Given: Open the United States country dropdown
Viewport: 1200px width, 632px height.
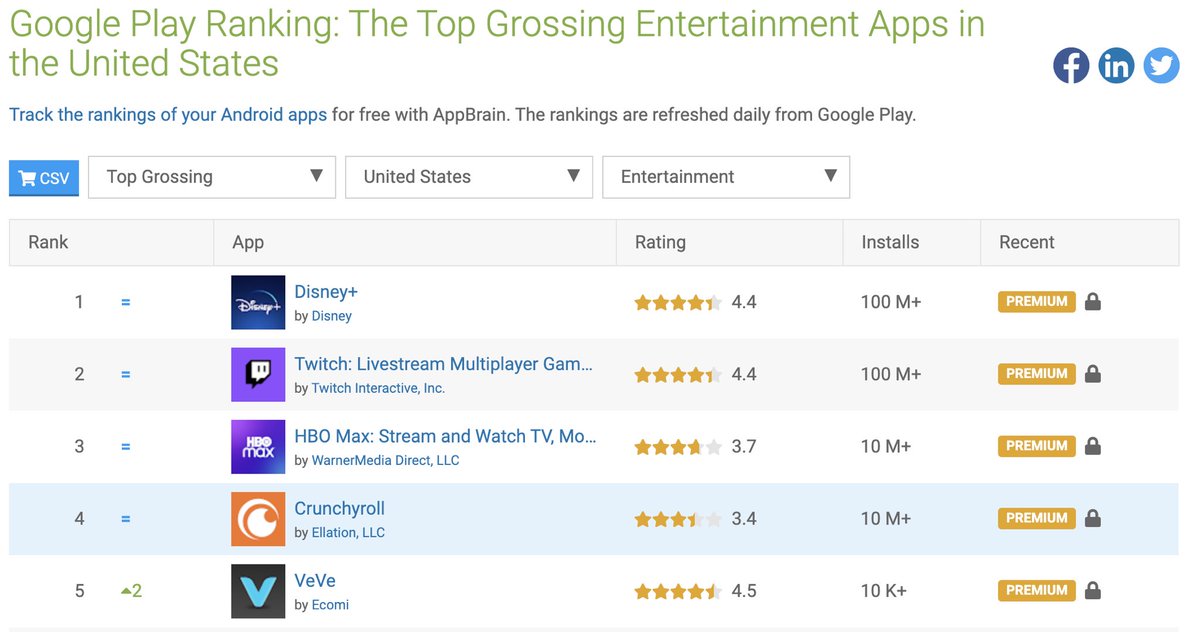Looking at the screenshot, I should click(x=469, y=177).
